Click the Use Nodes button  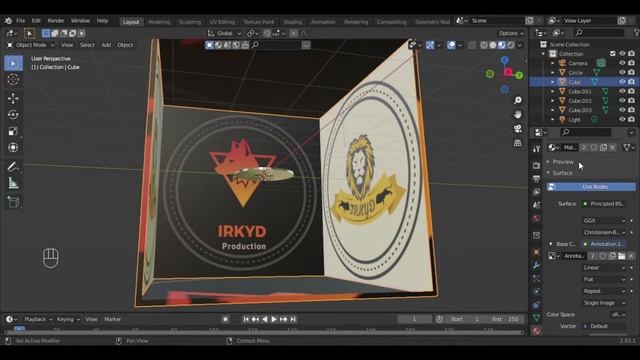pyautogui.click(x=591, y=187)
